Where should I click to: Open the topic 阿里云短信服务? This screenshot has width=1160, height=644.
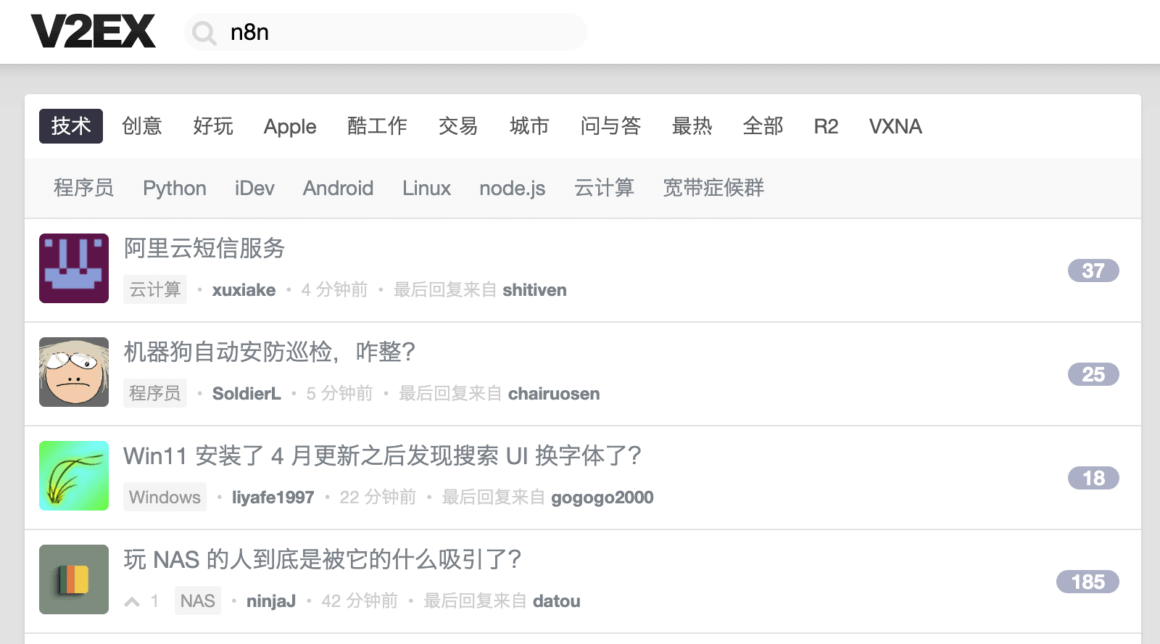[x=204, y=248]
